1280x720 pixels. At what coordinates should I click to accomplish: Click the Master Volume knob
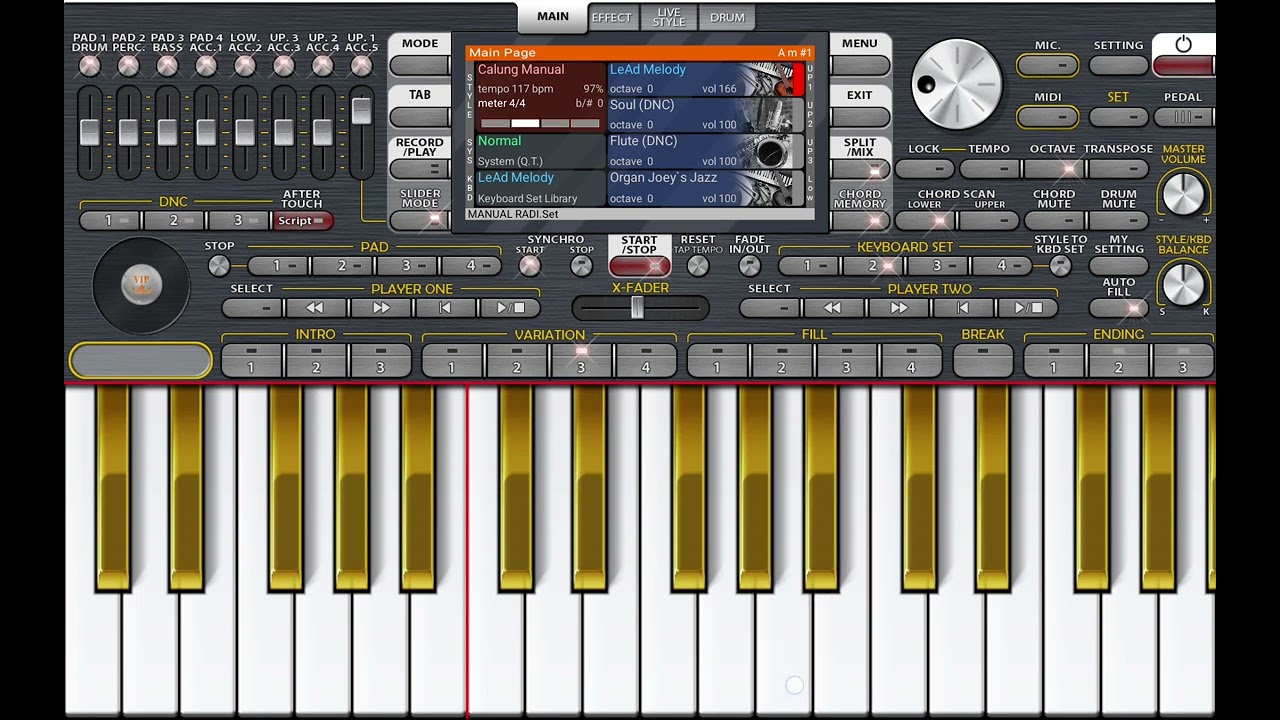(x=1184, y=194)
